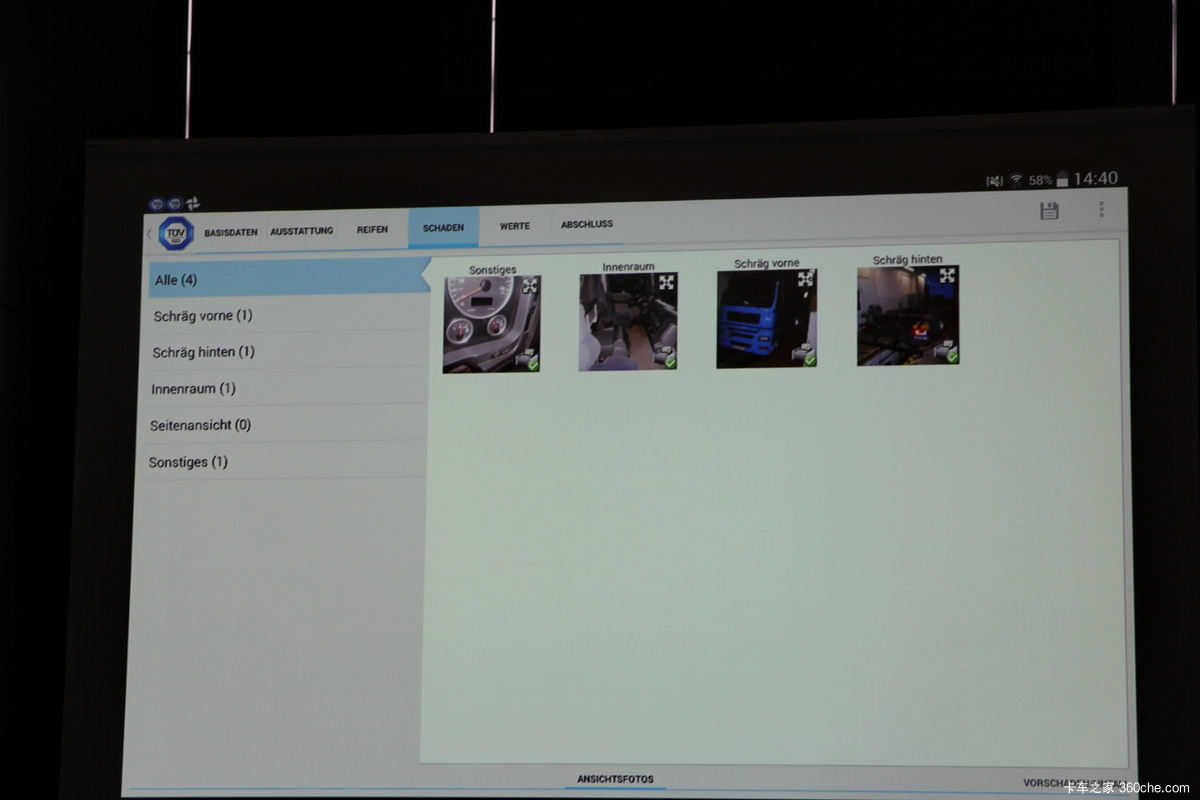Expand the Innenraum photo to fullscreen
1200x800 pixels.
667,283
